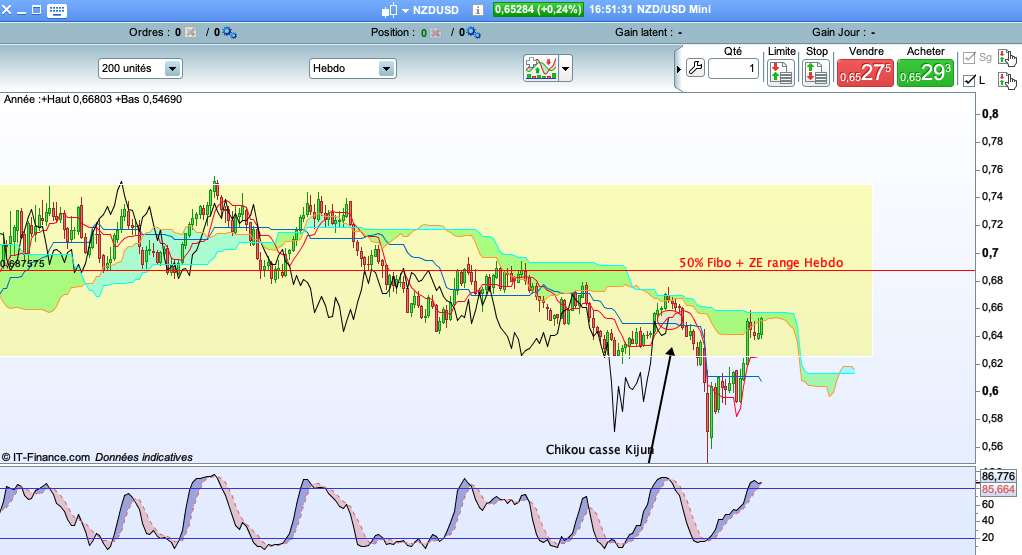Open Ordres settings gear icon
The image size is (1022, 555).
pos(229,33)
